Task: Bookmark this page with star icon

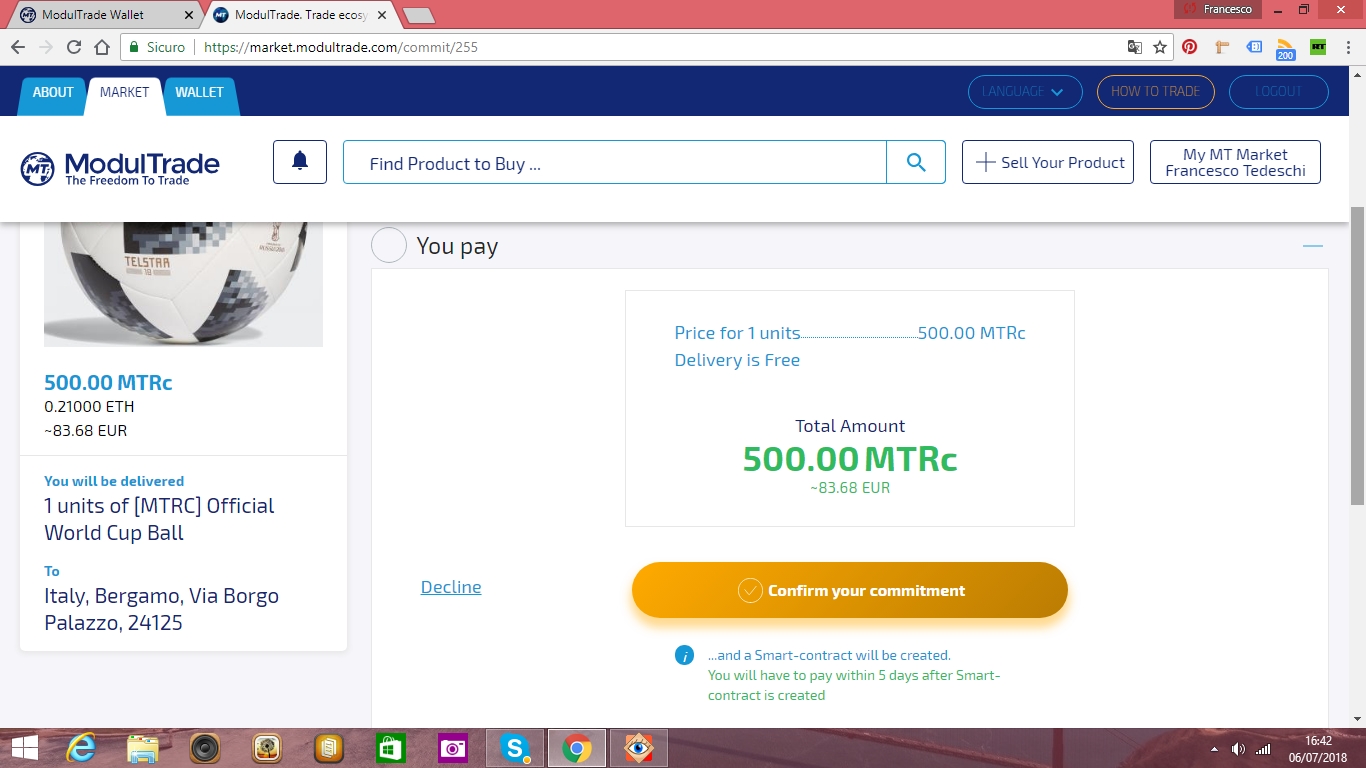Action: [1160, 47]
